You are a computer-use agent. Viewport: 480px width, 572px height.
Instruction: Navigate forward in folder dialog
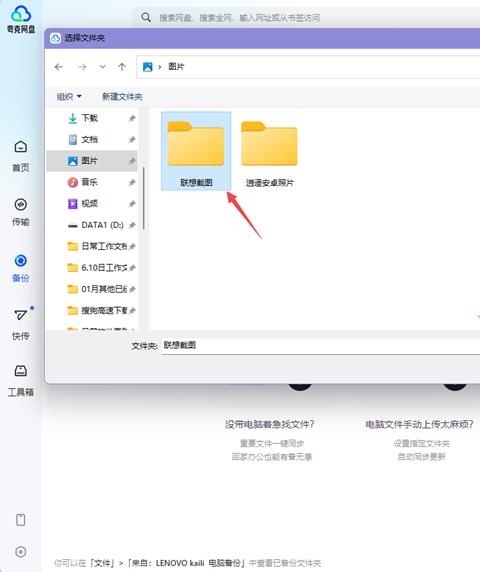click(82, 67)
